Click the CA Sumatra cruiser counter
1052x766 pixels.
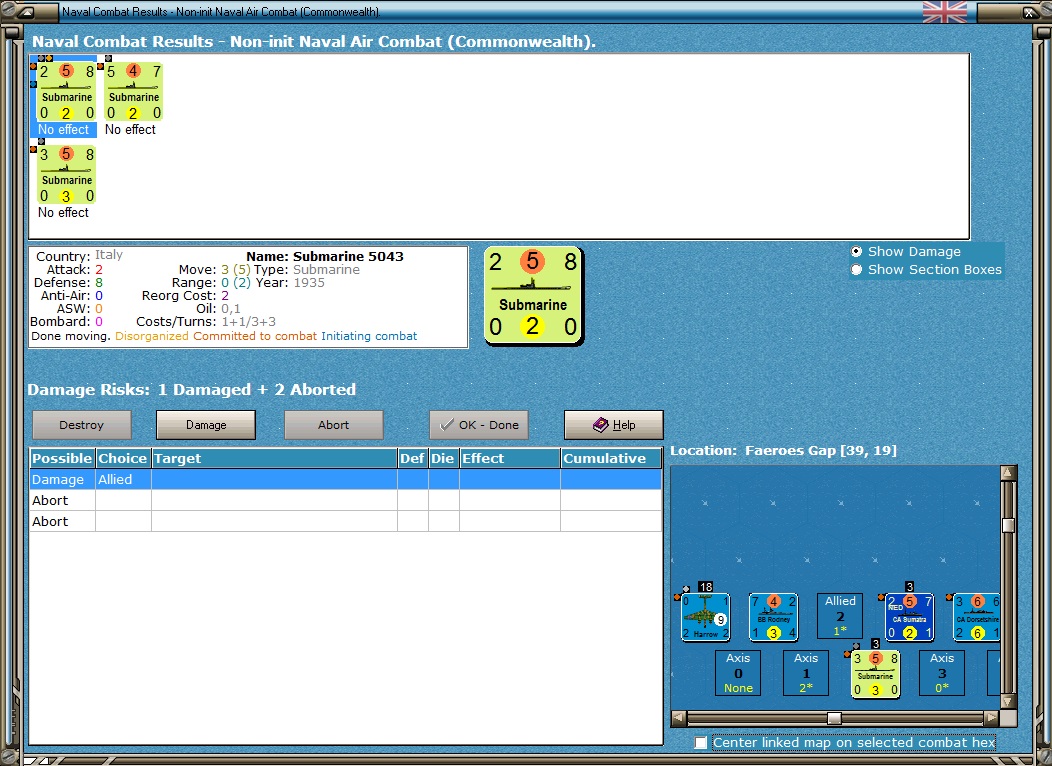pos(909,616)
